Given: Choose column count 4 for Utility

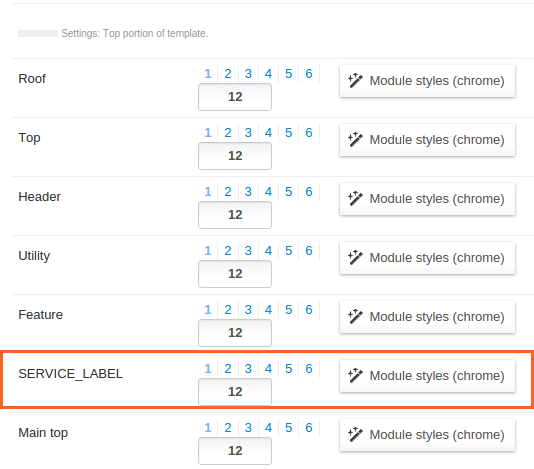Looking at the screenshot, I should coord(268,250).
